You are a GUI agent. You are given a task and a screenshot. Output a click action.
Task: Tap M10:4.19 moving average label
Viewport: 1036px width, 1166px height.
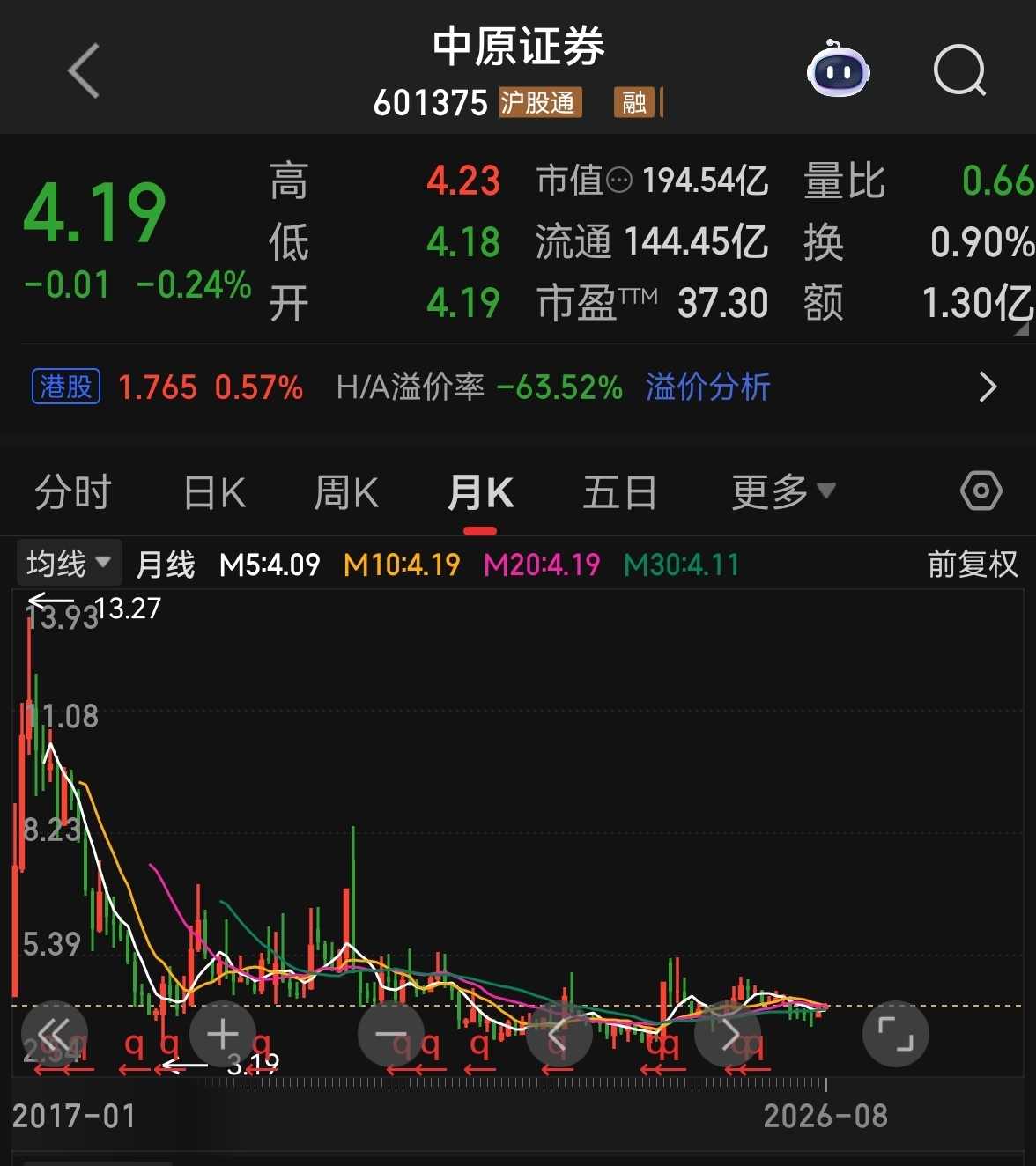(x=402, y=565)
